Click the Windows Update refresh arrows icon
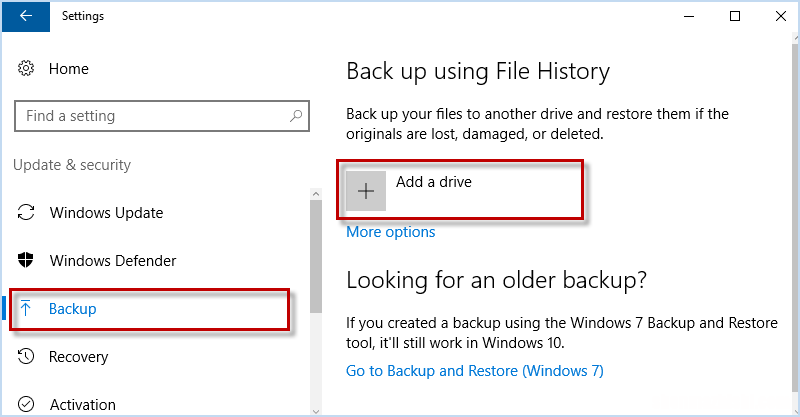800x417 pixels. tap(26, 212)
